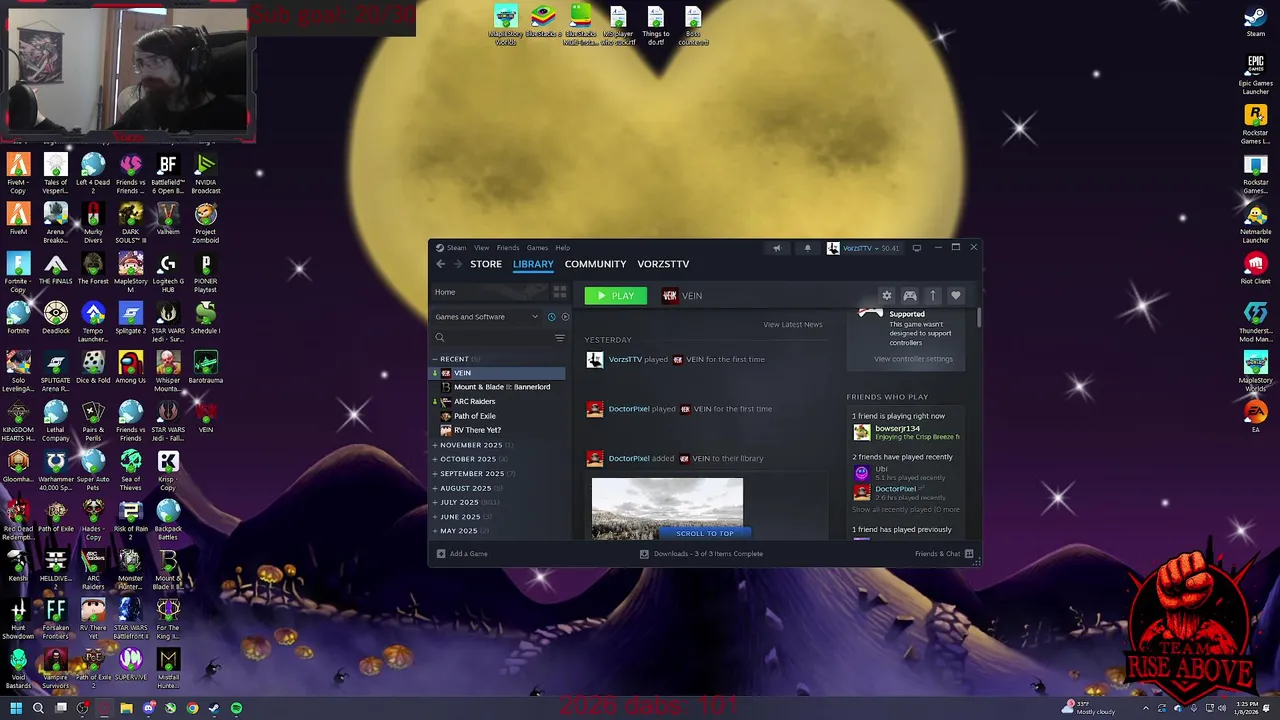Open the VEIN screenshot thumbnail in activity
This screenshot has width=1280, height=720.
667,508
